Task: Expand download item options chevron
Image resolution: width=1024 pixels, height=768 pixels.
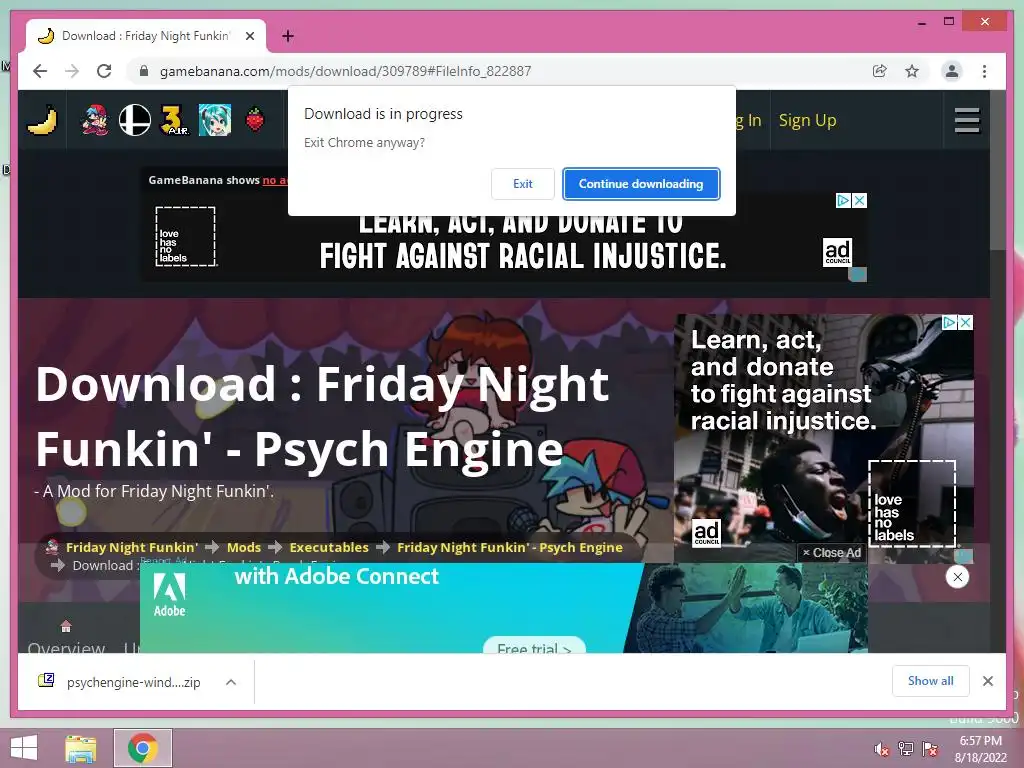Action: coord(231,682)
